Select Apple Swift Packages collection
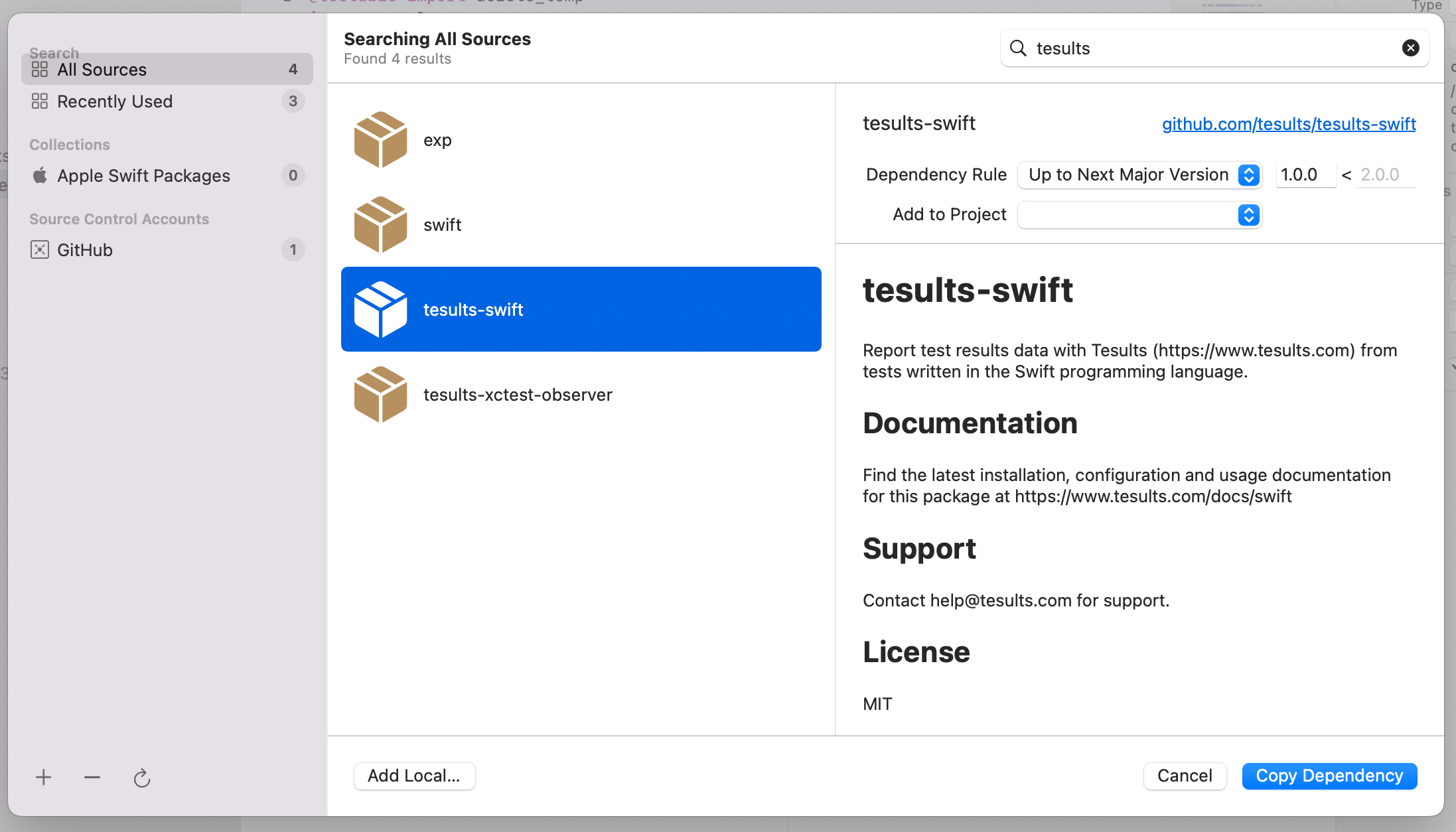This screenshot has width=1456, height=832. pyautogui.click(x=167, y=175)
